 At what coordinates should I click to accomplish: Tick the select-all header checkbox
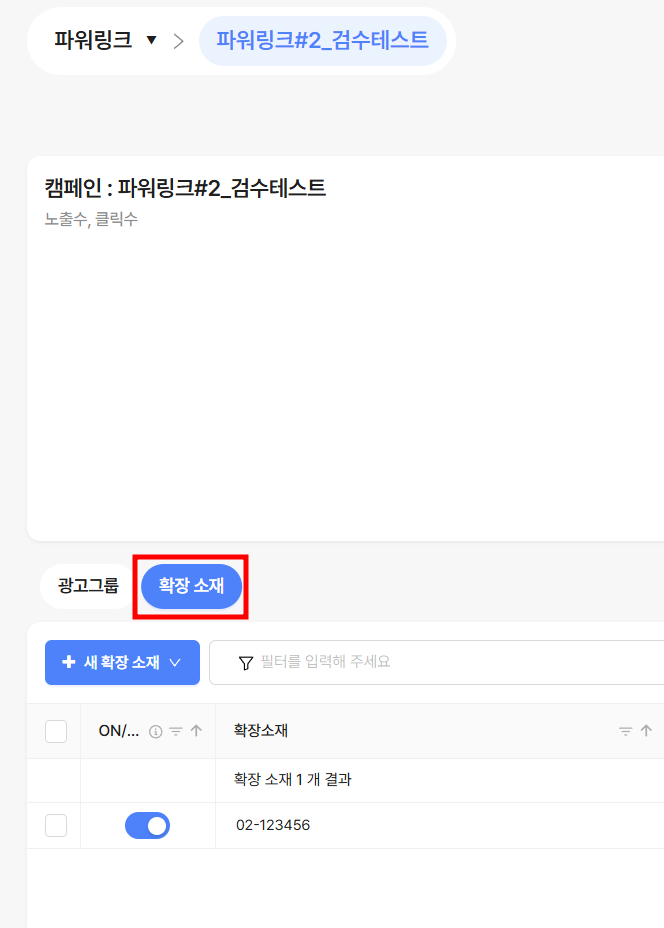(56, 732)
